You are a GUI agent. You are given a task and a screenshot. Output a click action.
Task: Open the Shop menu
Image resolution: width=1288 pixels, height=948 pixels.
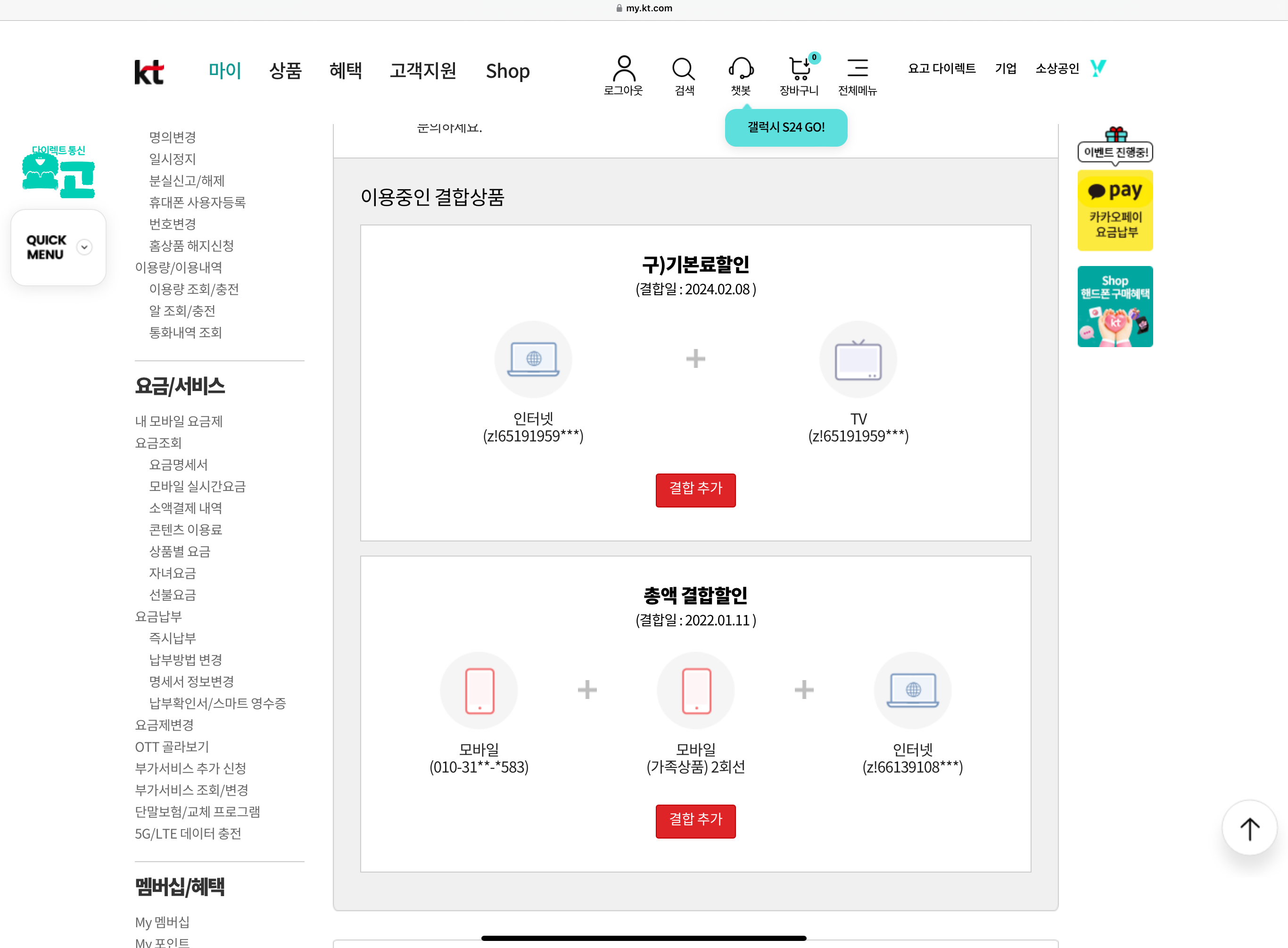[x=507, y=71]
